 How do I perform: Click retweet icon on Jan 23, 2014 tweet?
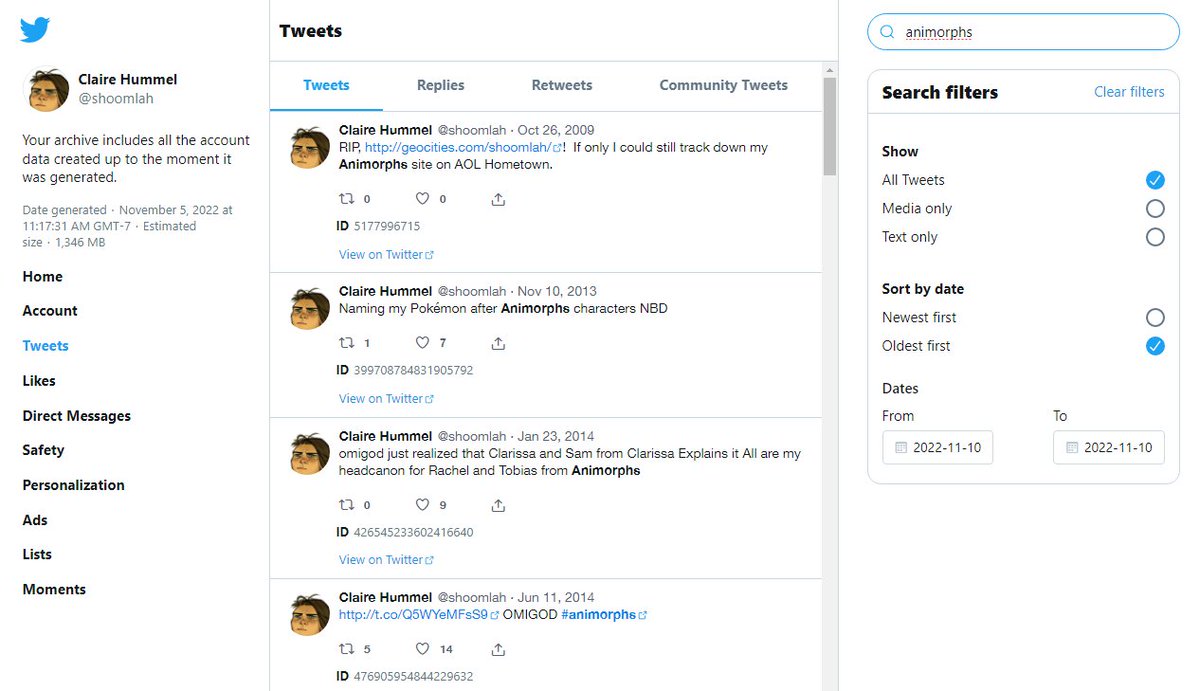coord(347,505)
